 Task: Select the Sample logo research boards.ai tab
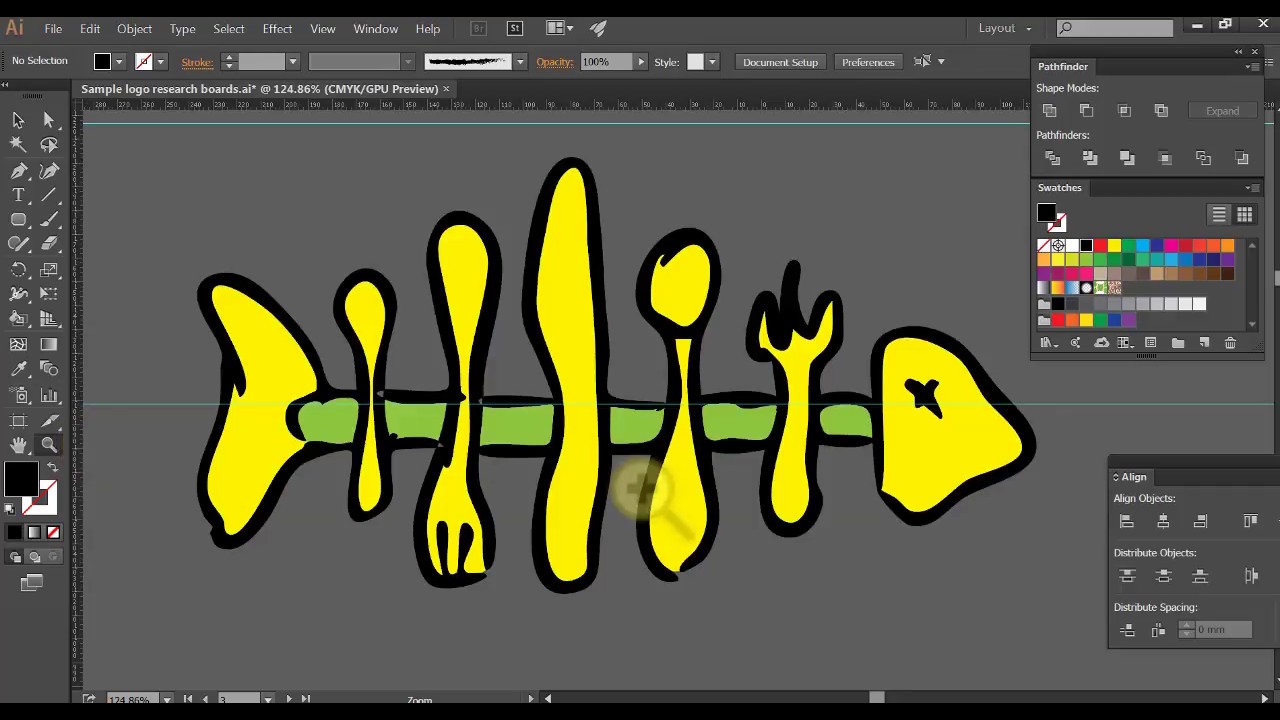click(x=265, y=89)
